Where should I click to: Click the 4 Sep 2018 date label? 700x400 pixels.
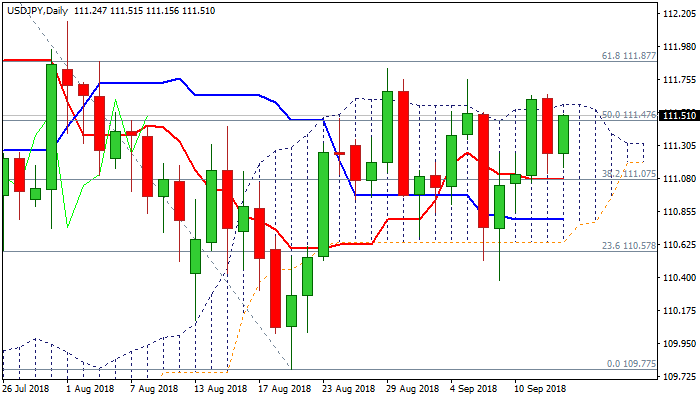(473, 388)
